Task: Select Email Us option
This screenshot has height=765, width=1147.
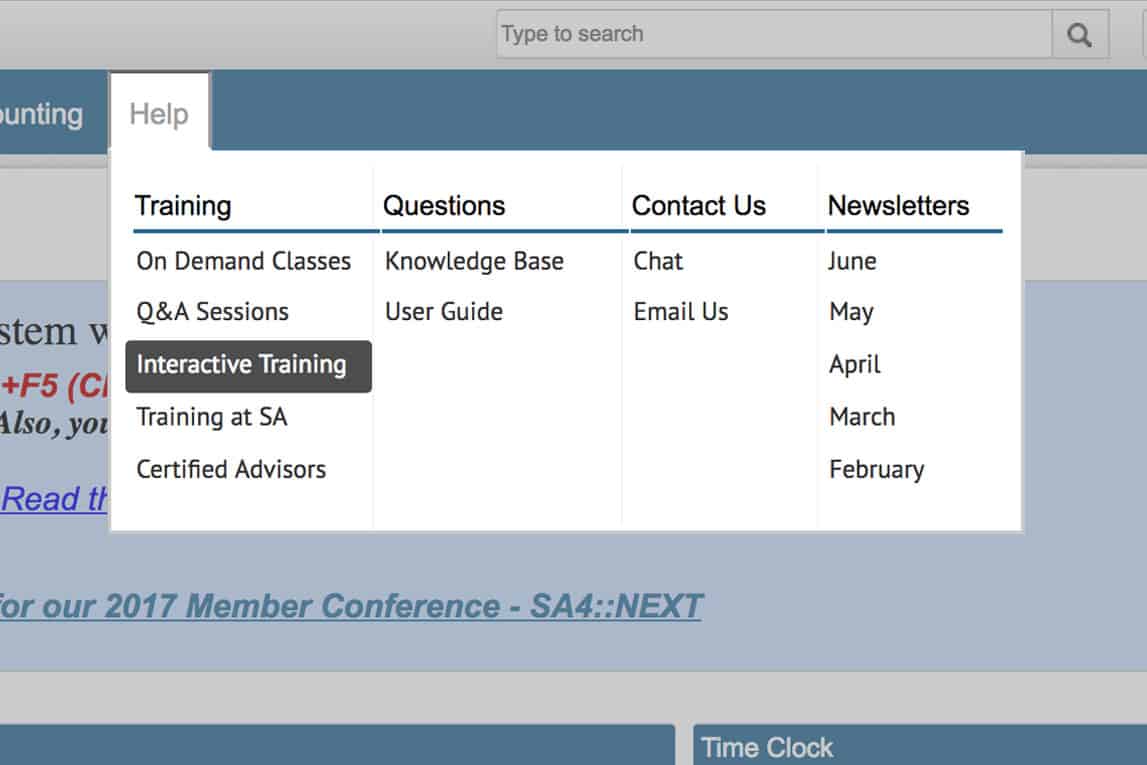Action: pyautogui.click(x=681, y=312)
